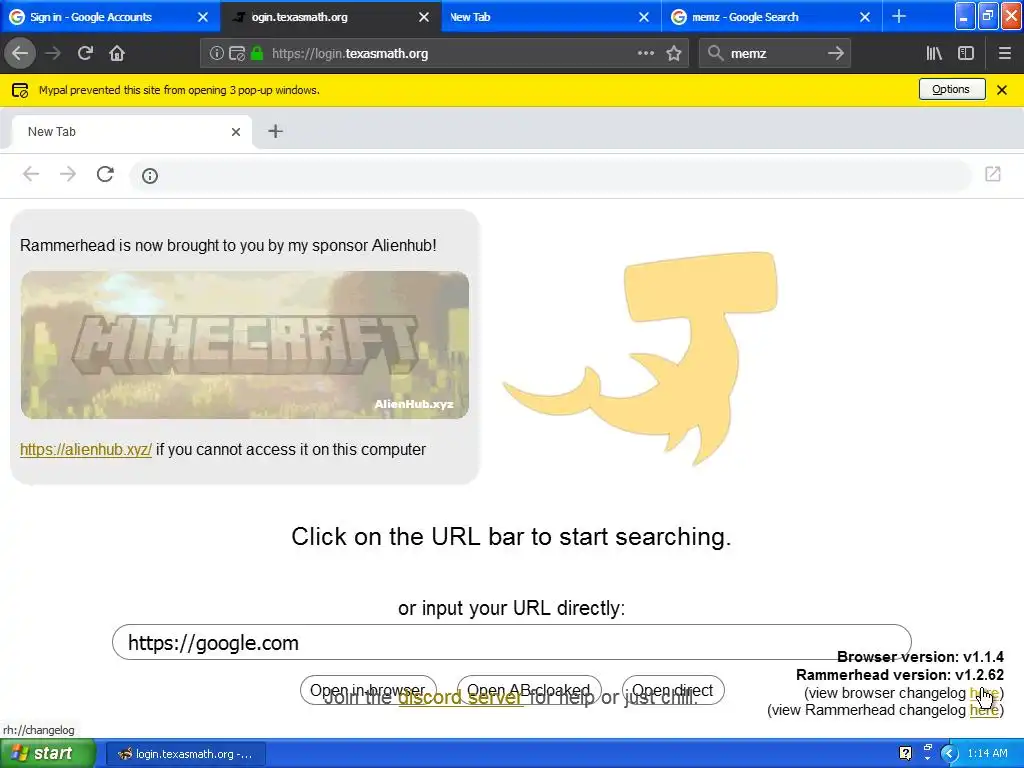Submit the memz search with arrow
Viewport: 1024px width, 768px height.
coord(836,54)
